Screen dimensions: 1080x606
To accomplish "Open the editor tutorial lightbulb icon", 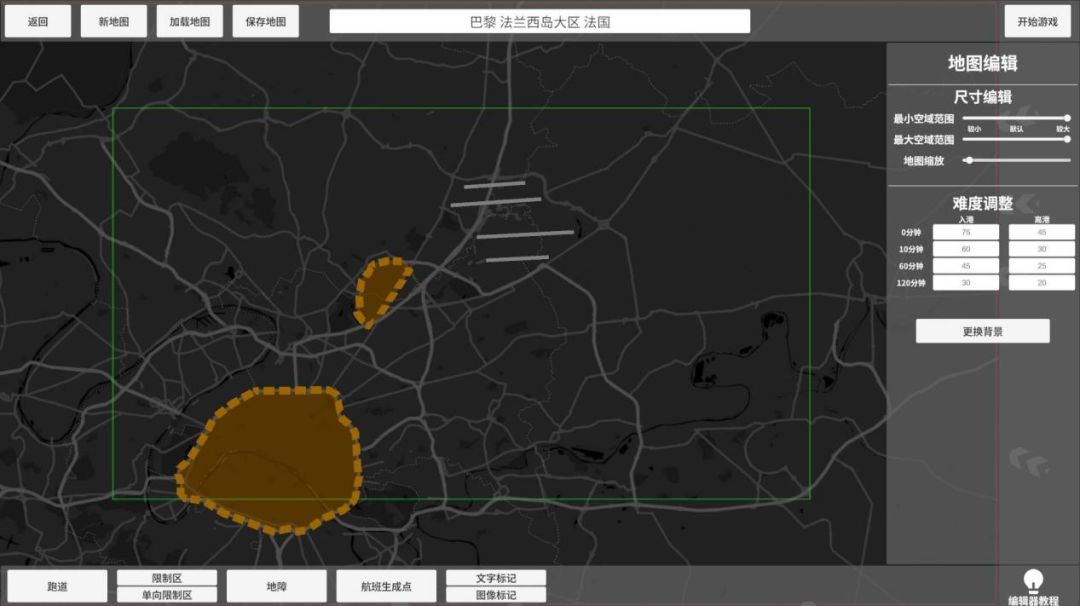I will pyautogui.click(x=1033, y=581).
